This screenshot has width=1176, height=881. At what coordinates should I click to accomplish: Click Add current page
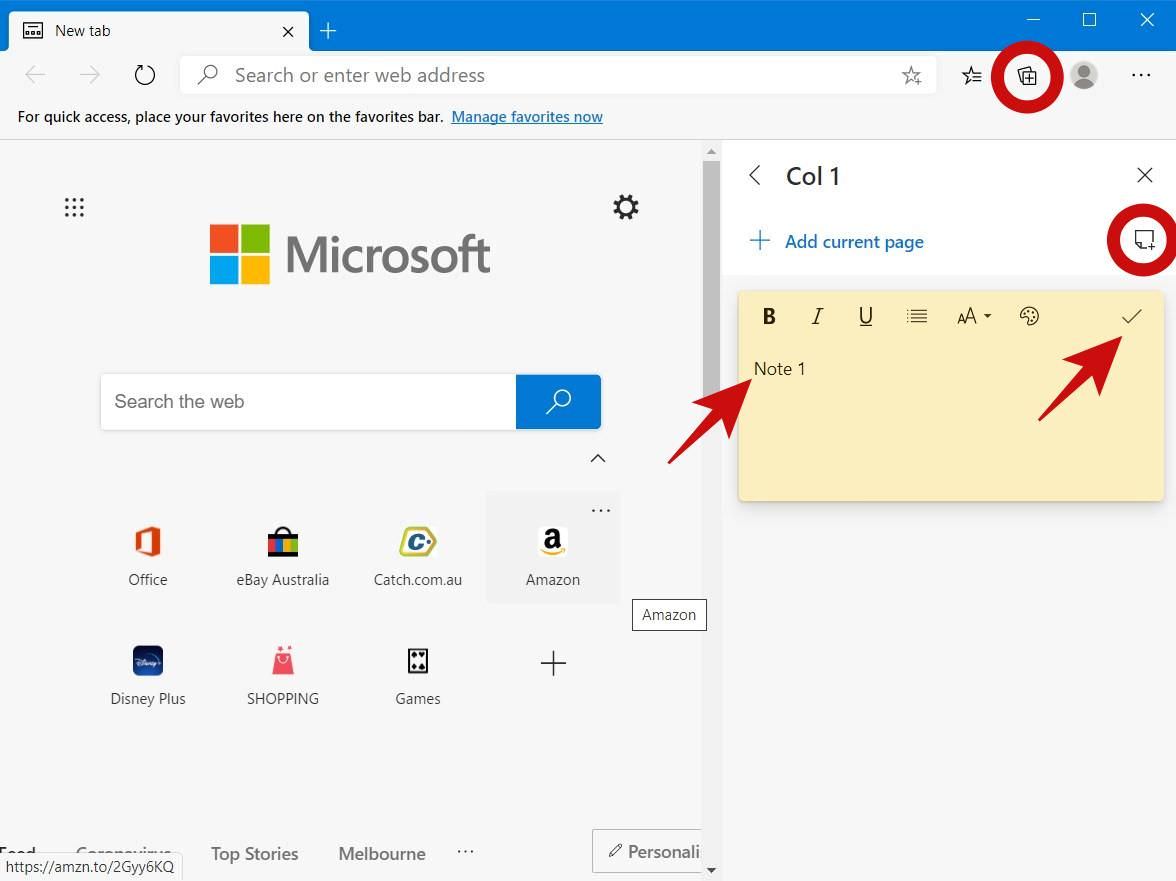pos(836,241)
